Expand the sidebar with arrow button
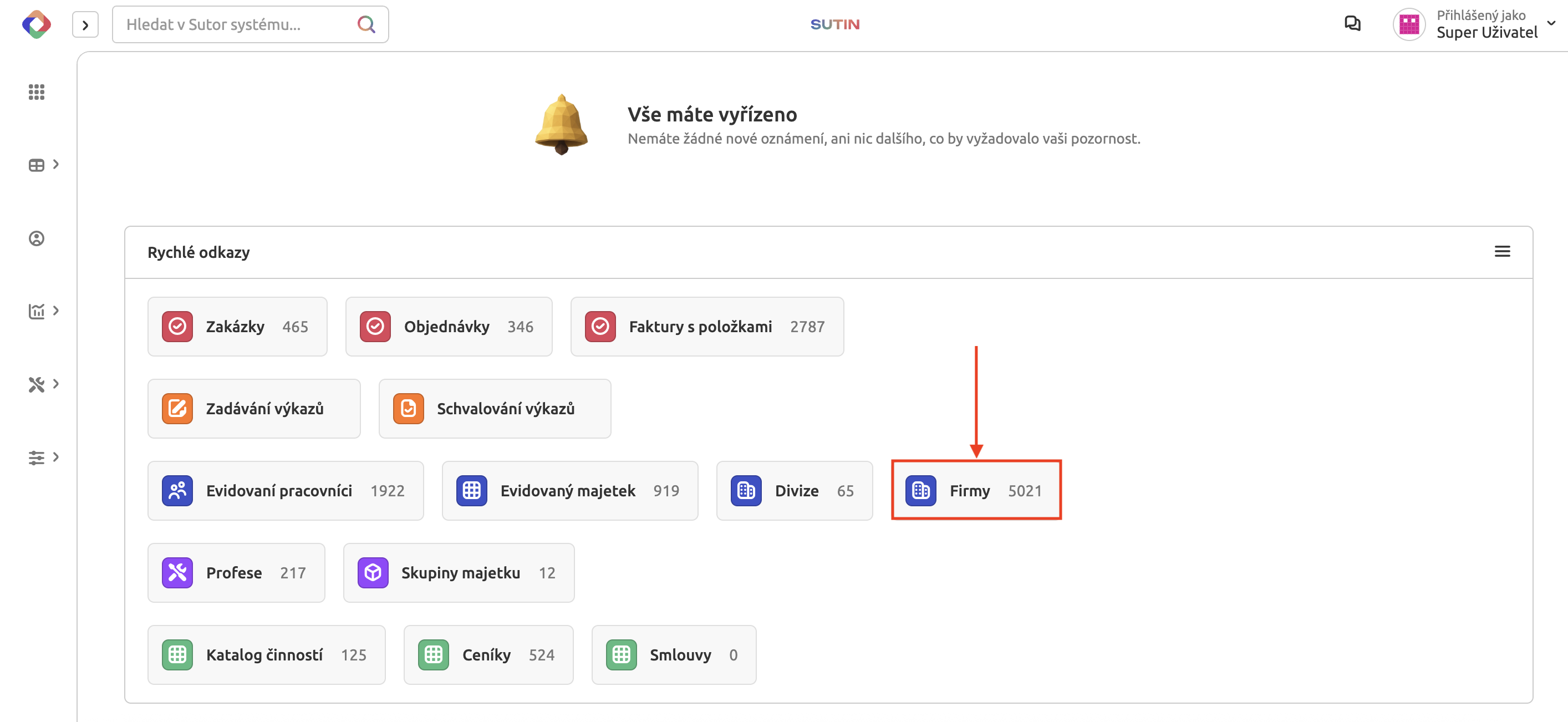The image size is (1568, 722). coord(85,25)
